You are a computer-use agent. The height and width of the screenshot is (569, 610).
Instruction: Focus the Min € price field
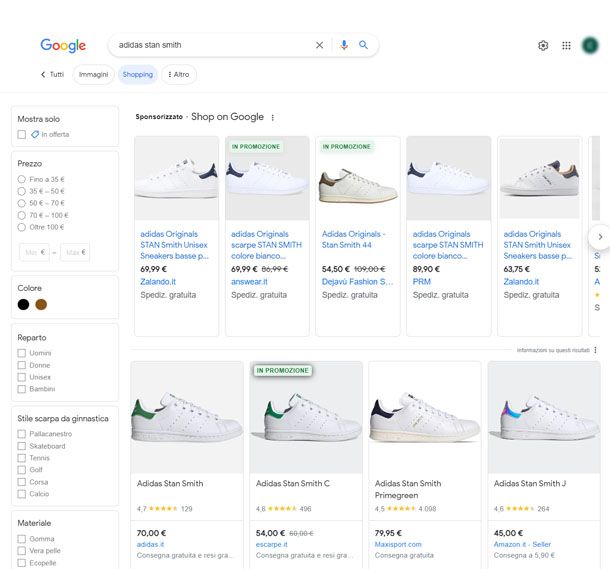pyautogui.click(x=35, y=252)
